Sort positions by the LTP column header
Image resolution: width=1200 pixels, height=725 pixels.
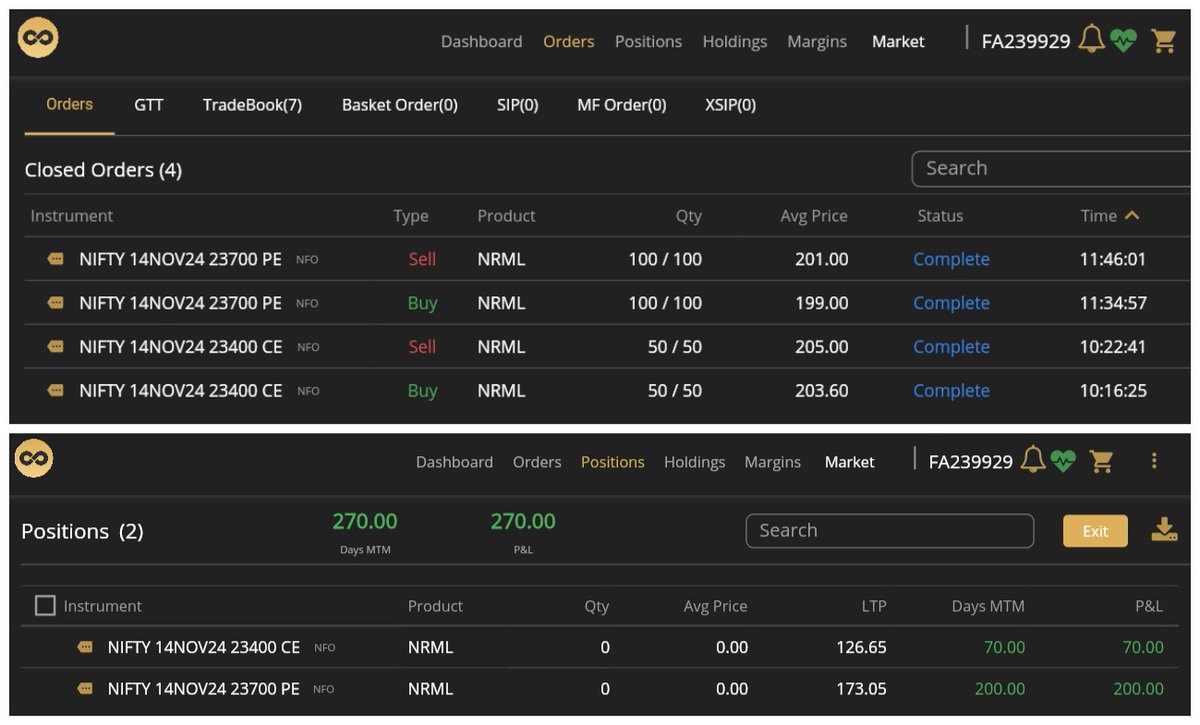click(872, 606)
